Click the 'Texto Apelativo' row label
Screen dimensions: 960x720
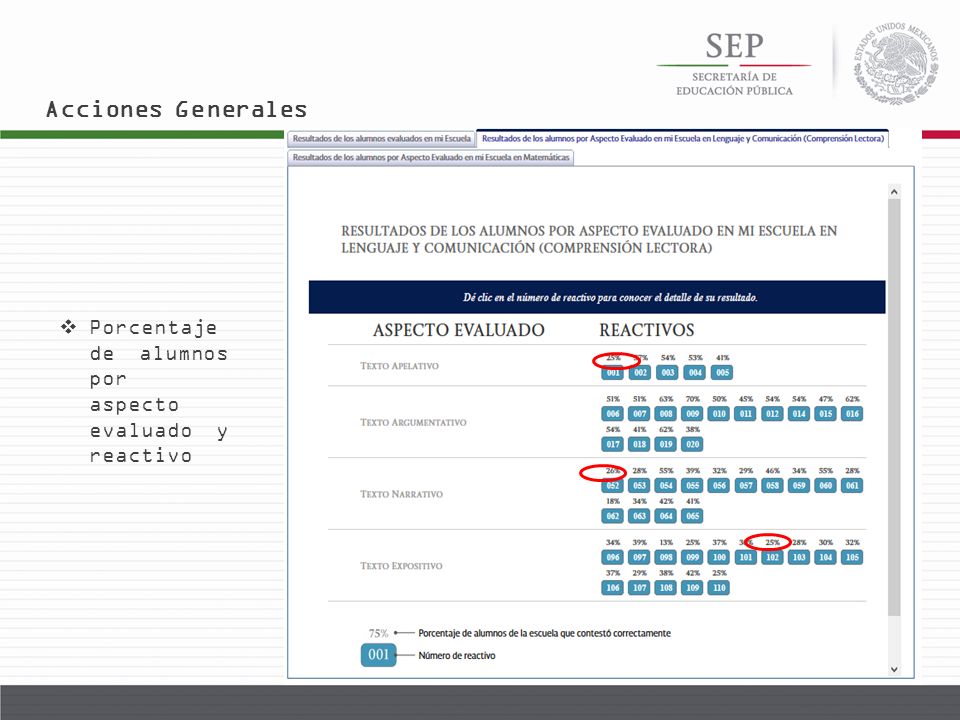pyautogui.click(x=399, y=366)
